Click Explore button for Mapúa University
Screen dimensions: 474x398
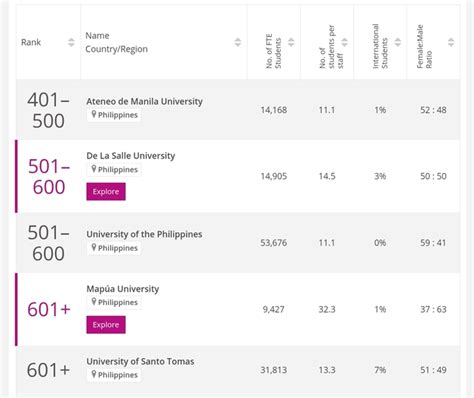106,325
